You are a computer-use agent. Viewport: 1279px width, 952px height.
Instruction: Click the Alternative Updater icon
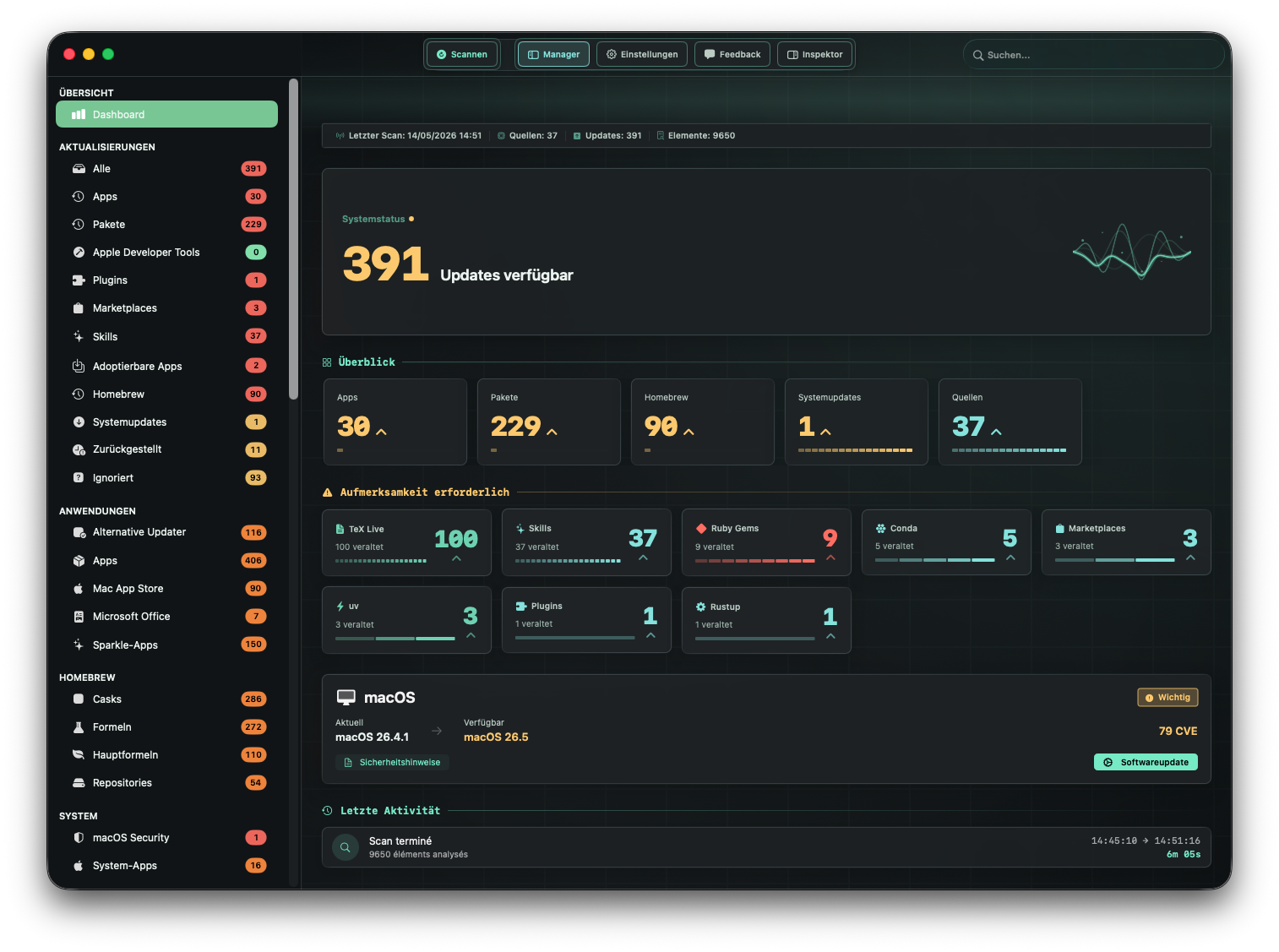tap(79, 532)
